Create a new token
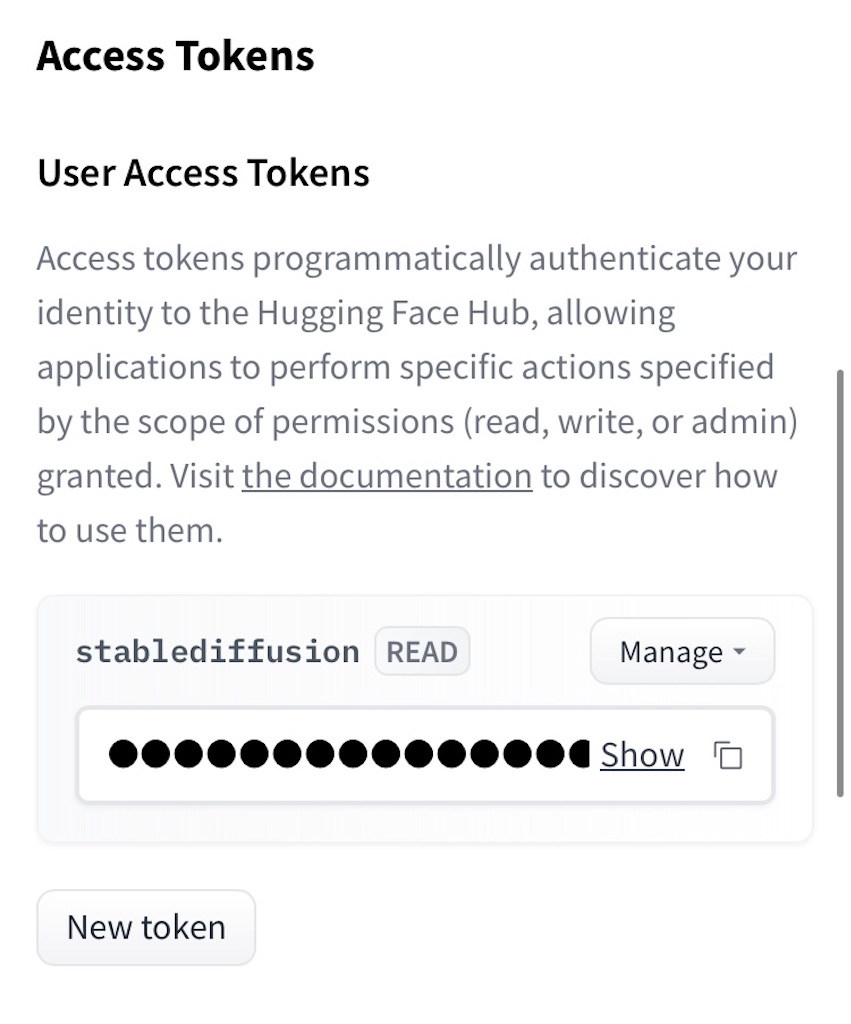This screenshot has width=851, height=1024. click(x=146, y=927)
